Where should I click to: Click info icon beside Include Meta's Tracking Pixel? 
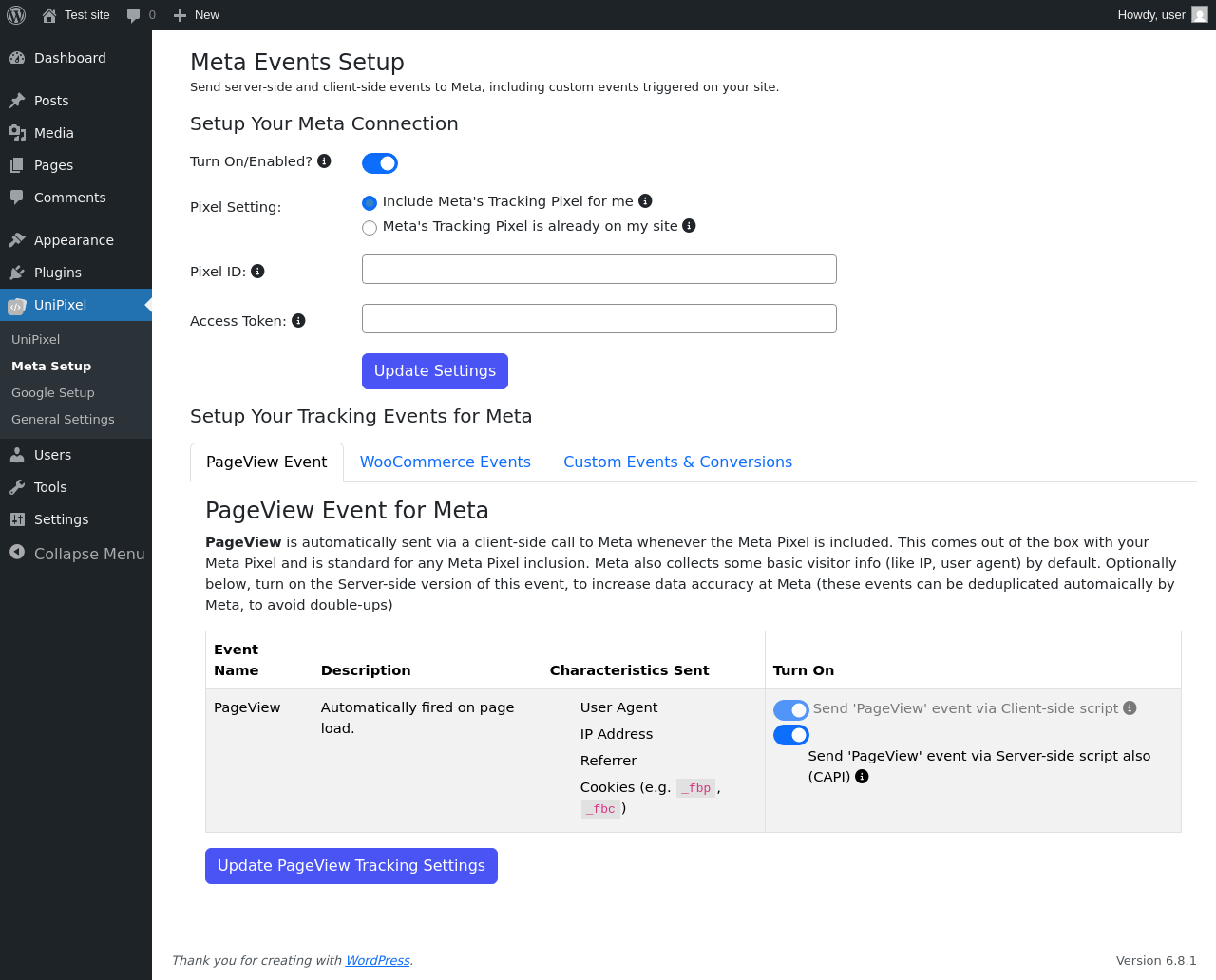[645, 200]
